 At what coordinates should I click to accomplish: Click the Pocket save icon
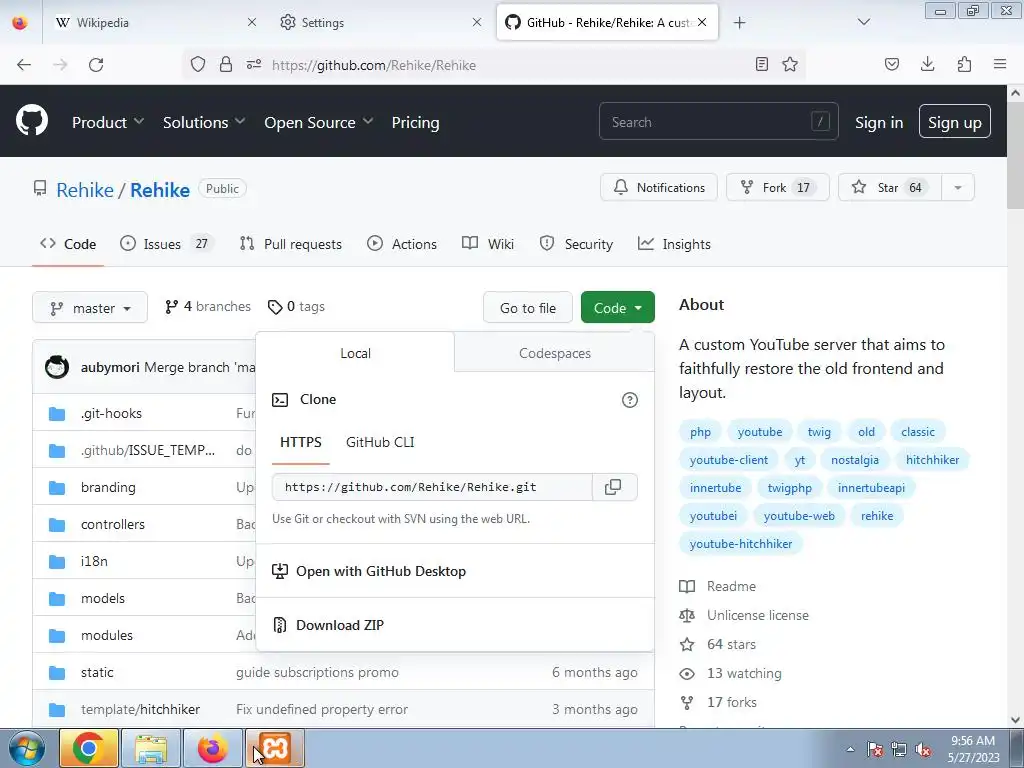pyautogui.click(x=891, y=64)
